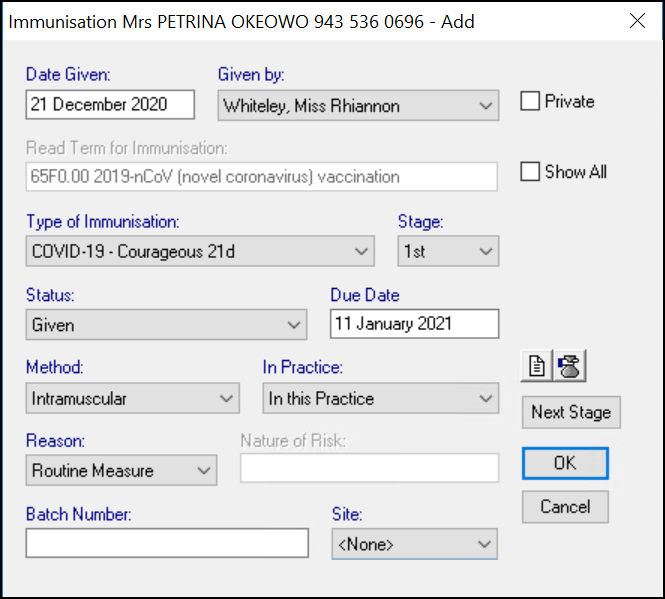Tick the Private checkbox
This screenshot has height=599, width=665.
click(531, 101)
